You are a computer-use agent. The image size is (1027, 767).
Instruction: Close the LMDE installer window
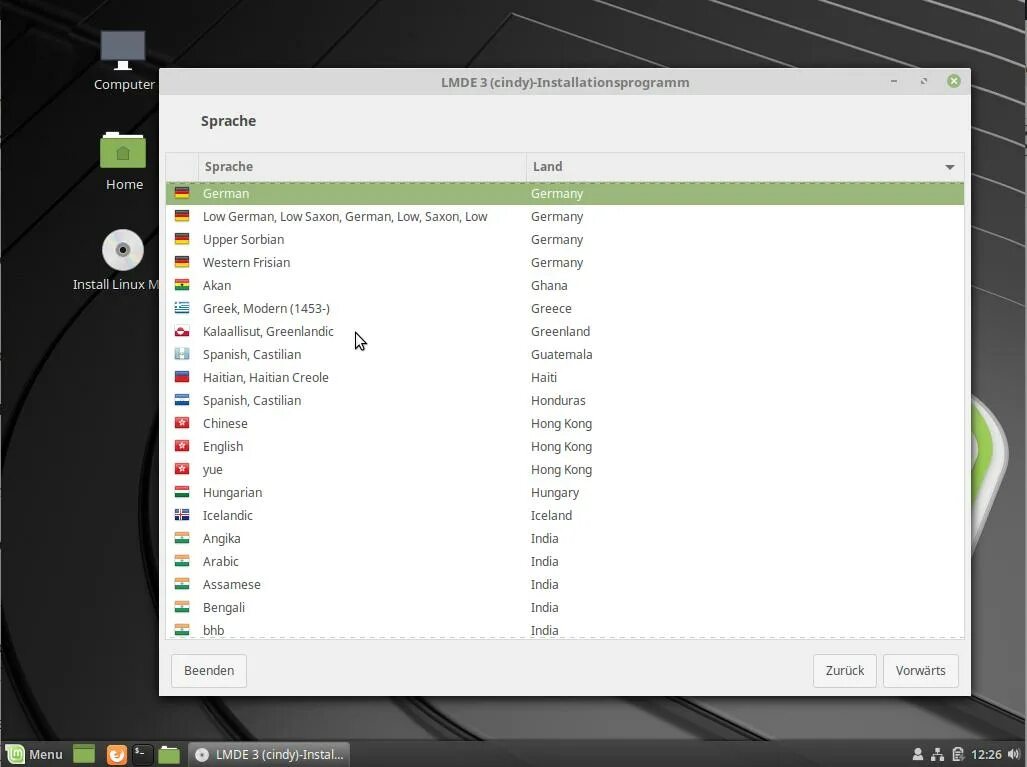pos(954,81)
